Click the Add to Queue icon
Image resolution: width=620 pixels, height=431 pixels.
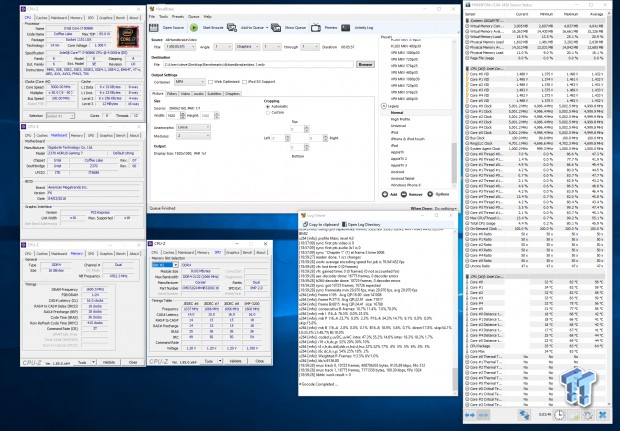pyautogui.click(x=232, y=28)
